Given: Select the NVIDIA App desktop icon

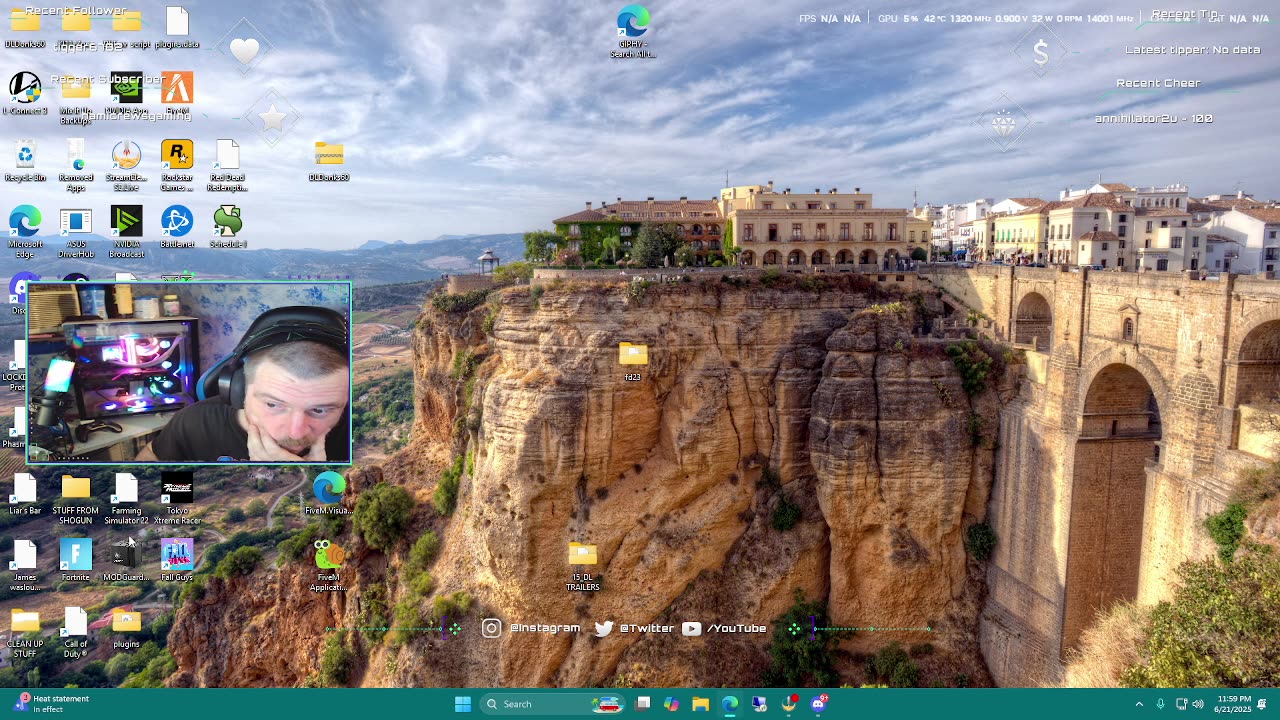Looking at the screenshot, I should (x=126, y=93).
